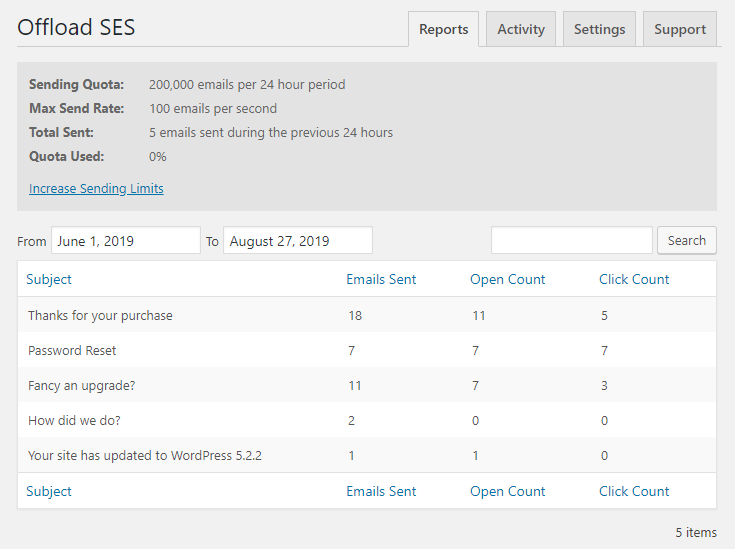
Task: Click the To date field
Action: tap(298, 241)
